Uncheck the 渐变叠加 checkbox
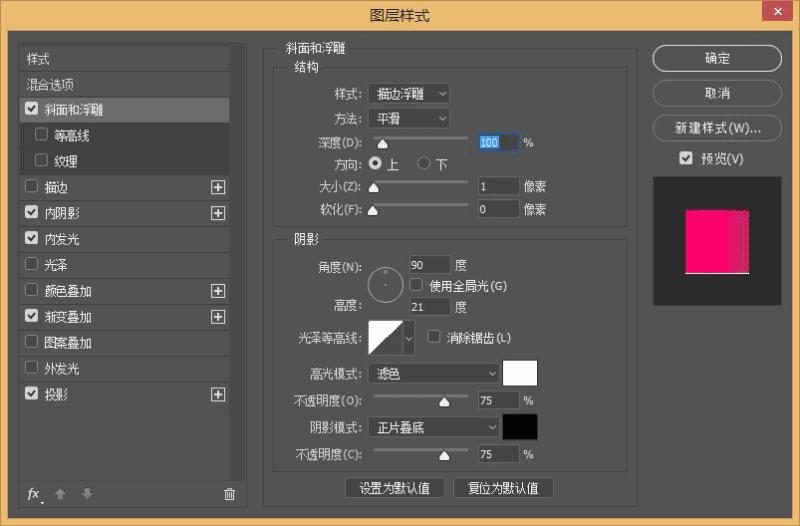Screen dimensions: 800x526 pos(32,316)
